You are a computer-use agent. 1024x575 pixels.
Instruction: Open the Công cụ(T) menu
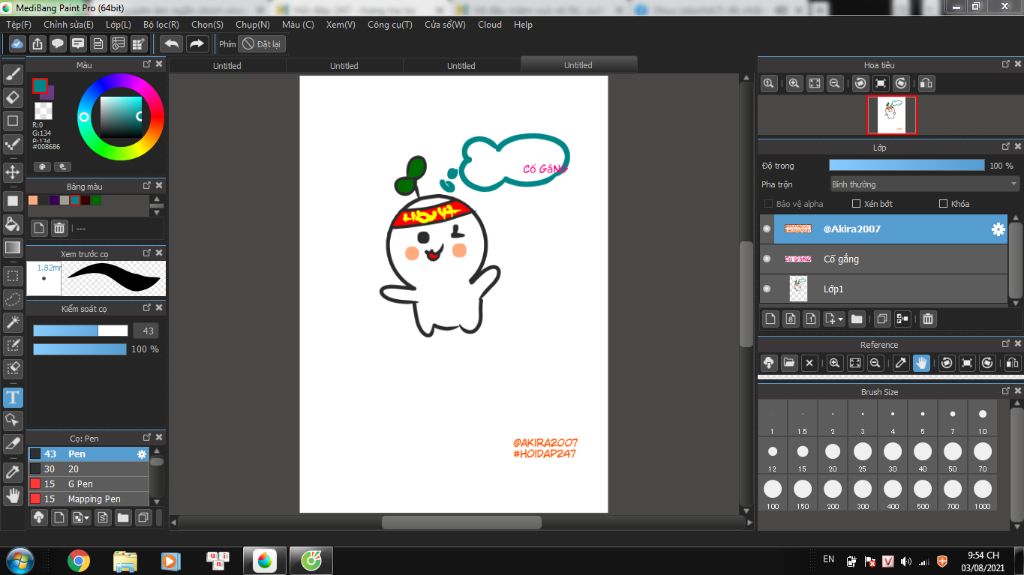click(x=390, y=25)
